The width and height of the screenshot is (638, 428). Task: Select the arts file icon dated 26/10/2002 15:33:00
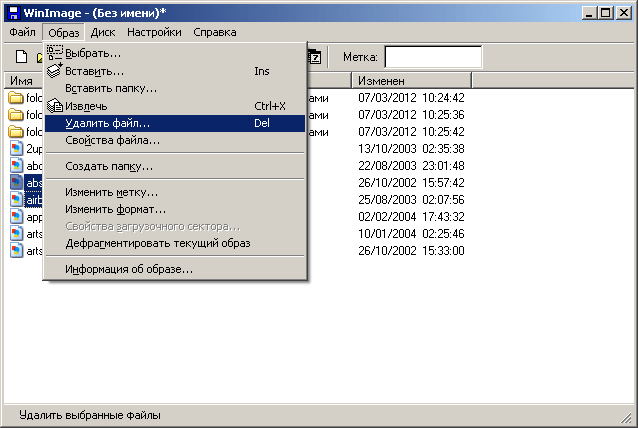[16, 251]
